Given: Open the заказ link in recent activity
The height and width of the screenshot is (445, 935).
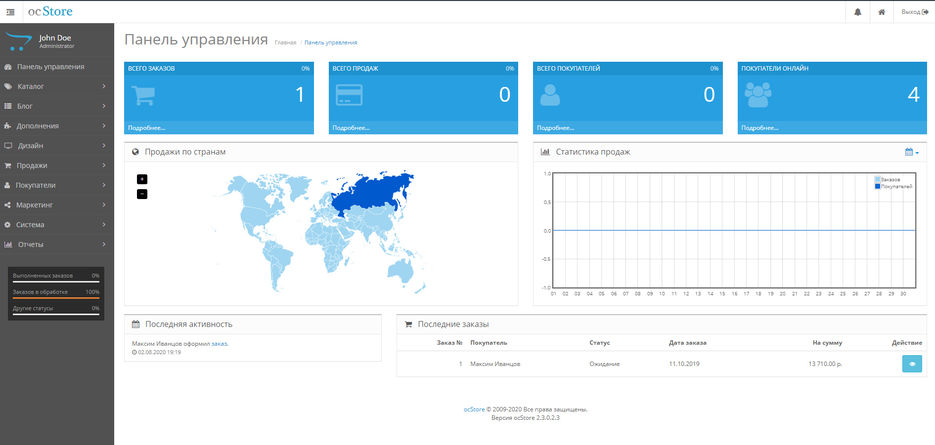Looking at the screenshot, I should [x=219, y=344].
